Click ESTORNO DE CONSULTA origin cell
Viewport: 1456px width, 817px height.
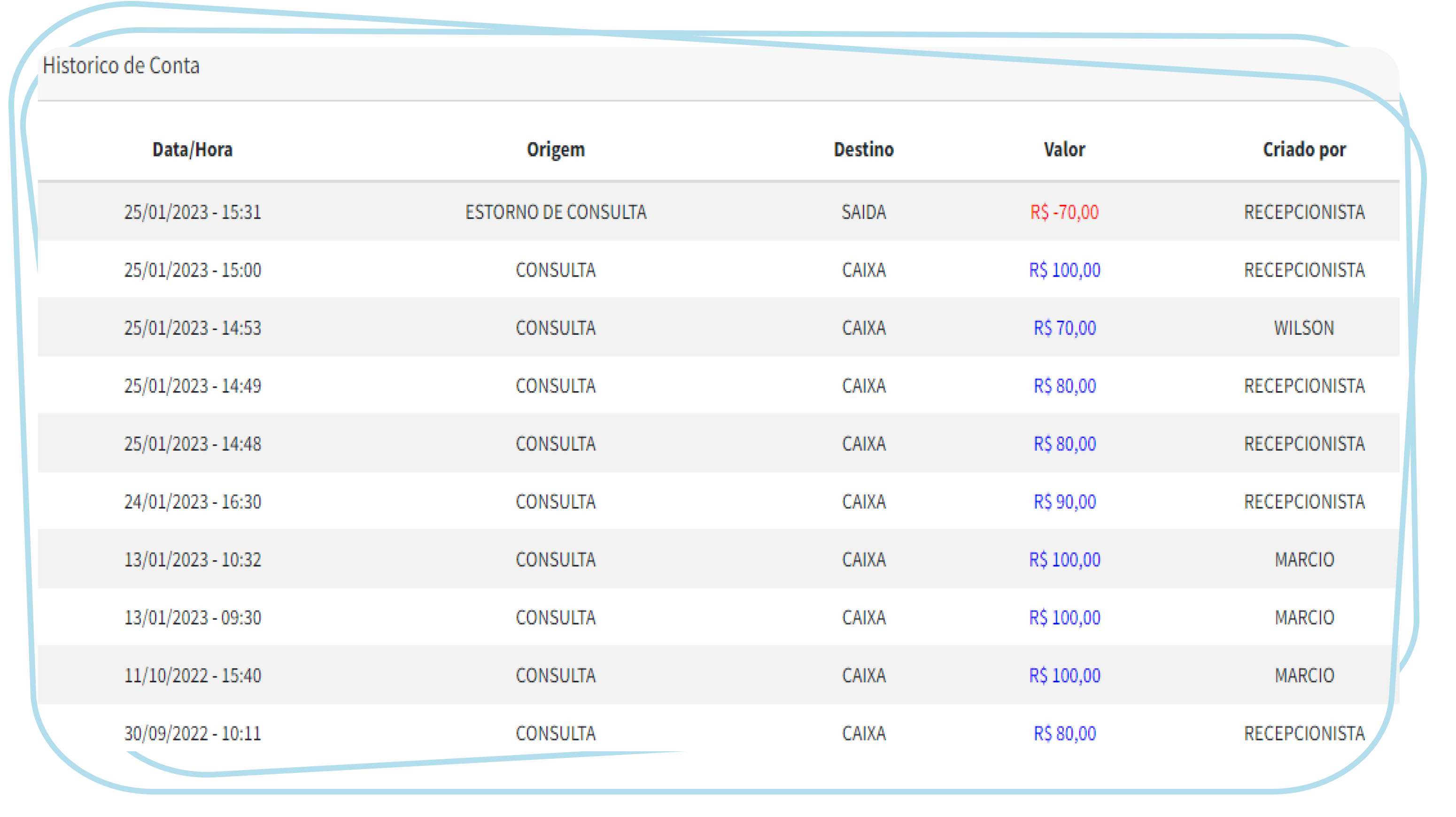click(x=555, y=212)
